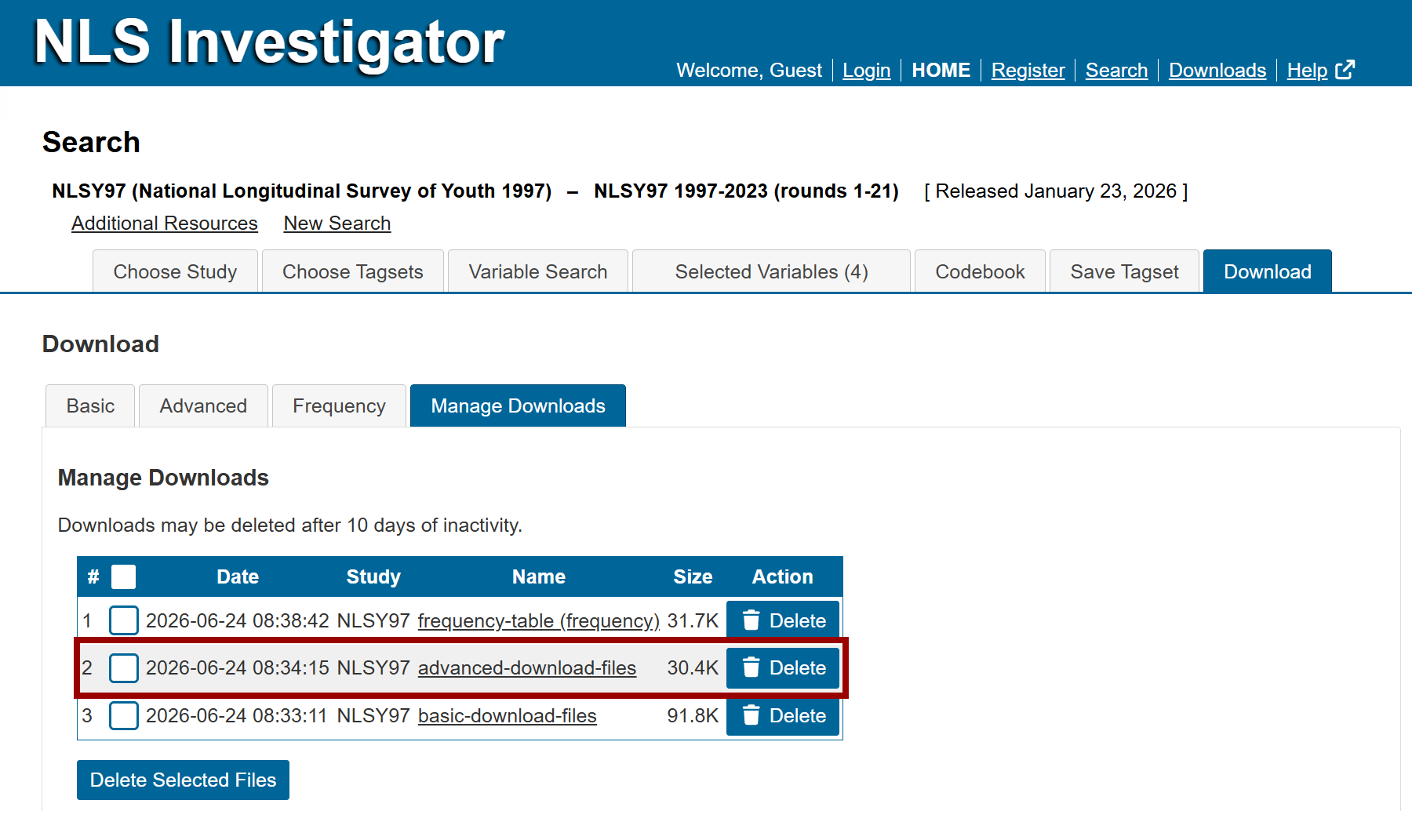Open the basic-download-files link

508,715
